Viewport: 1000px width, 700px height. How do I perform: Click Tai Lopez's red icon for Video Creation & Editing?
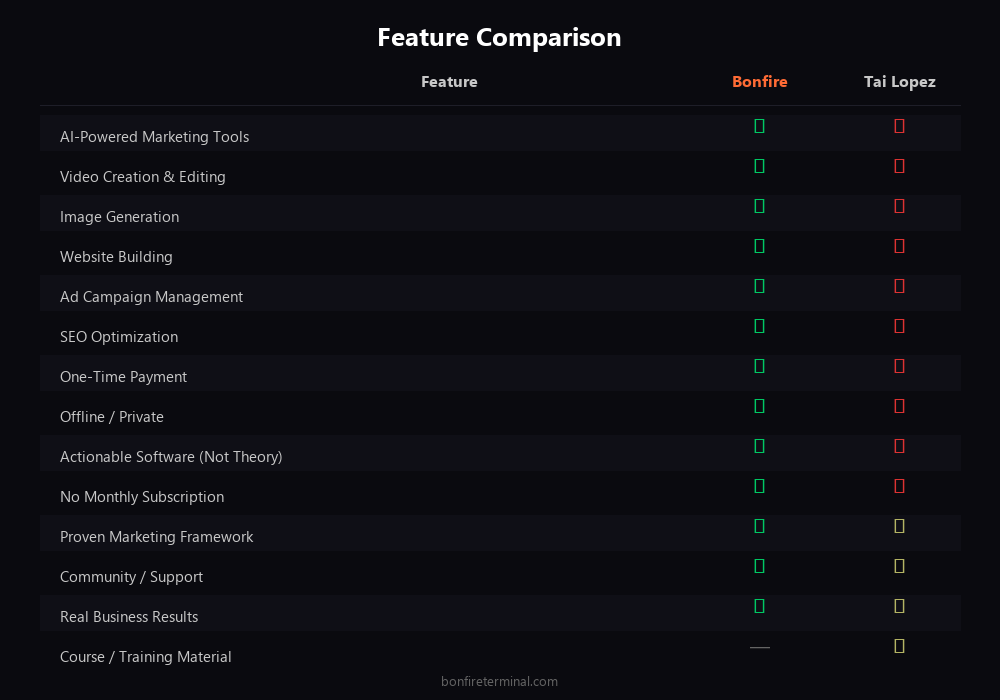pos(899,166)
